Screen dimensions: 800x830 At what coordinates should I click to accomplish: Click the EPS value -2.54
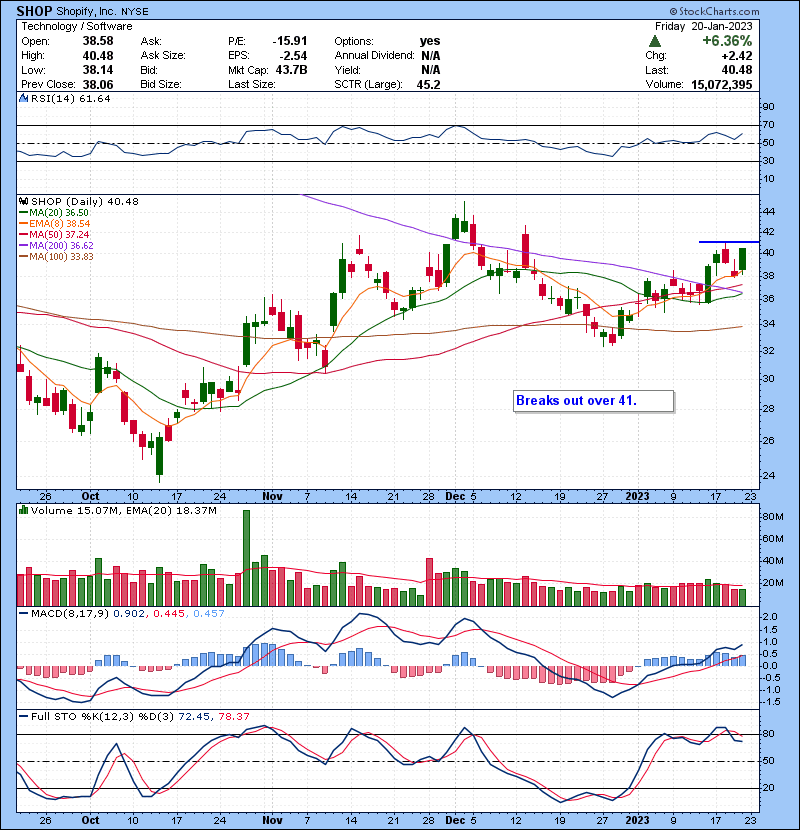(294, 56)
